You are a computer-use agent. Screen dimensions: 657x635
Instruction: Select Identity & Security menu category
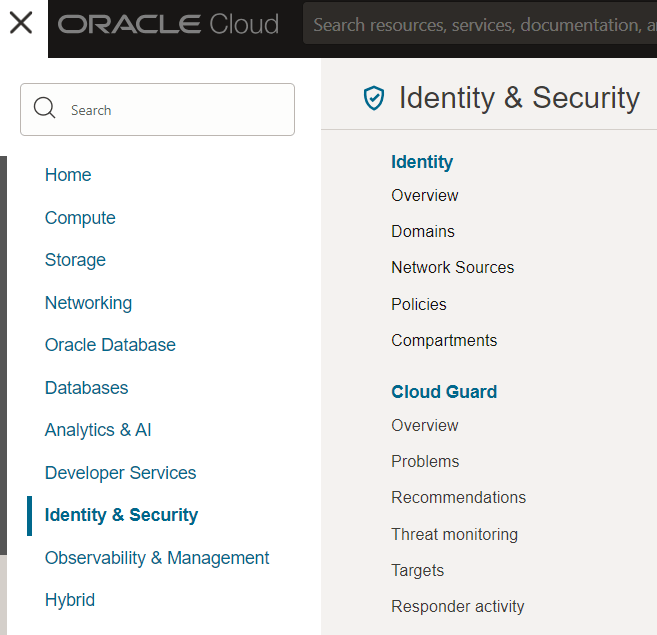(x=121, y=515)
